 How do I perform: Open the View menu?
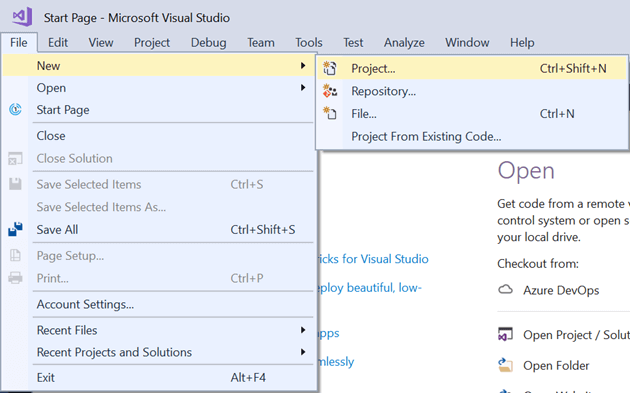(x=101, y=43)
